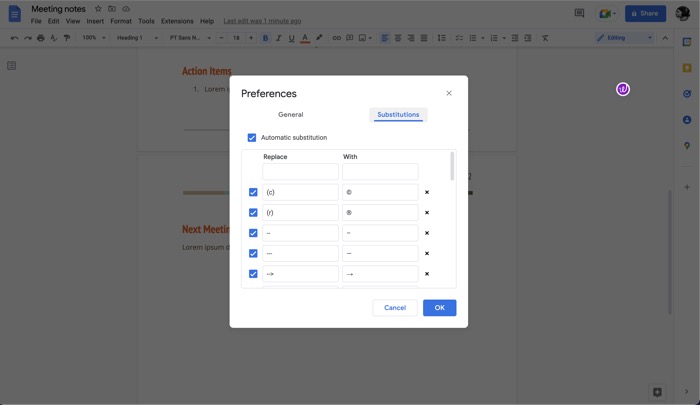Click the OK button
700x405 pixels.
pyautogui.click(x=440, y=308)
